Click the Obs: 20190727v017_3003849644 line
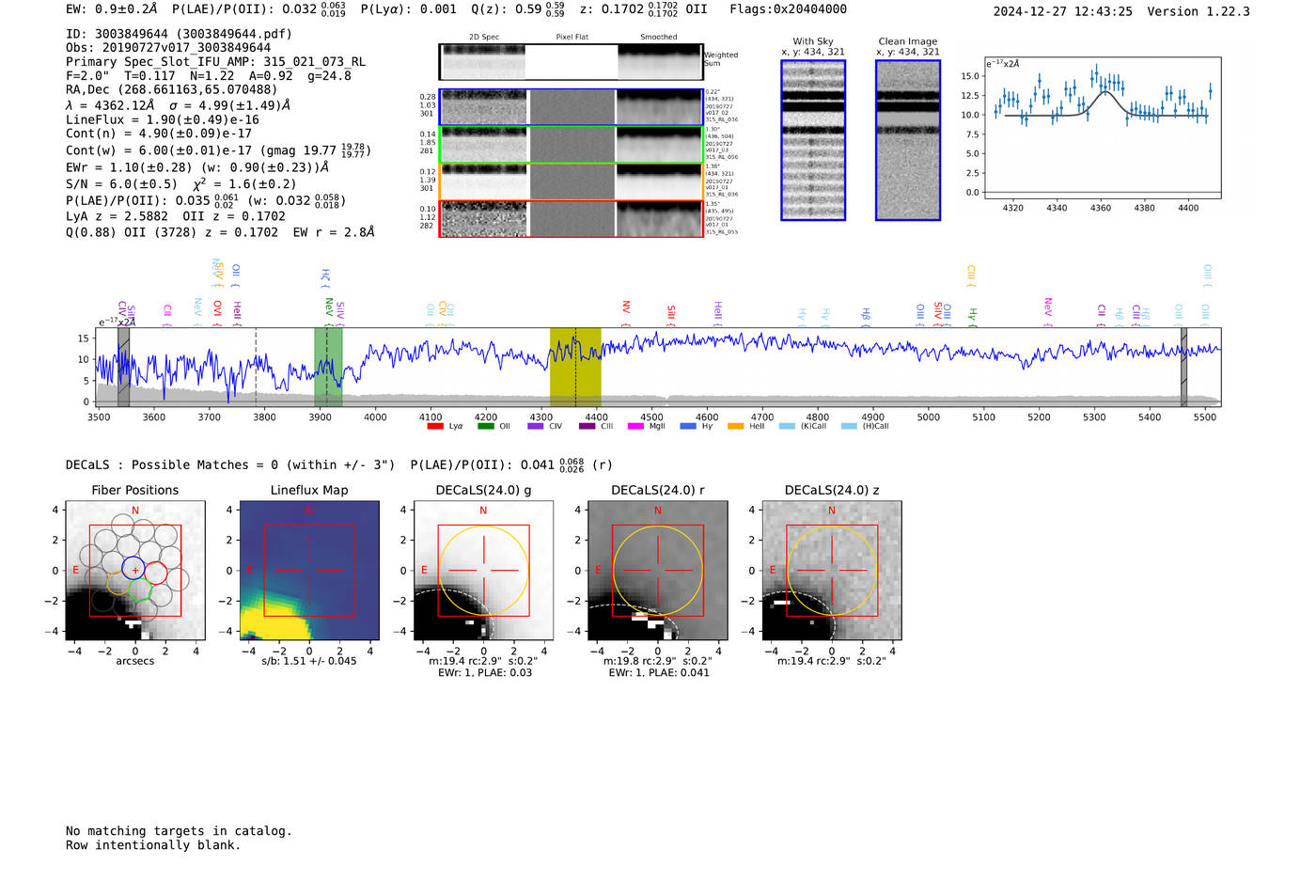 (x=168, y=48)
